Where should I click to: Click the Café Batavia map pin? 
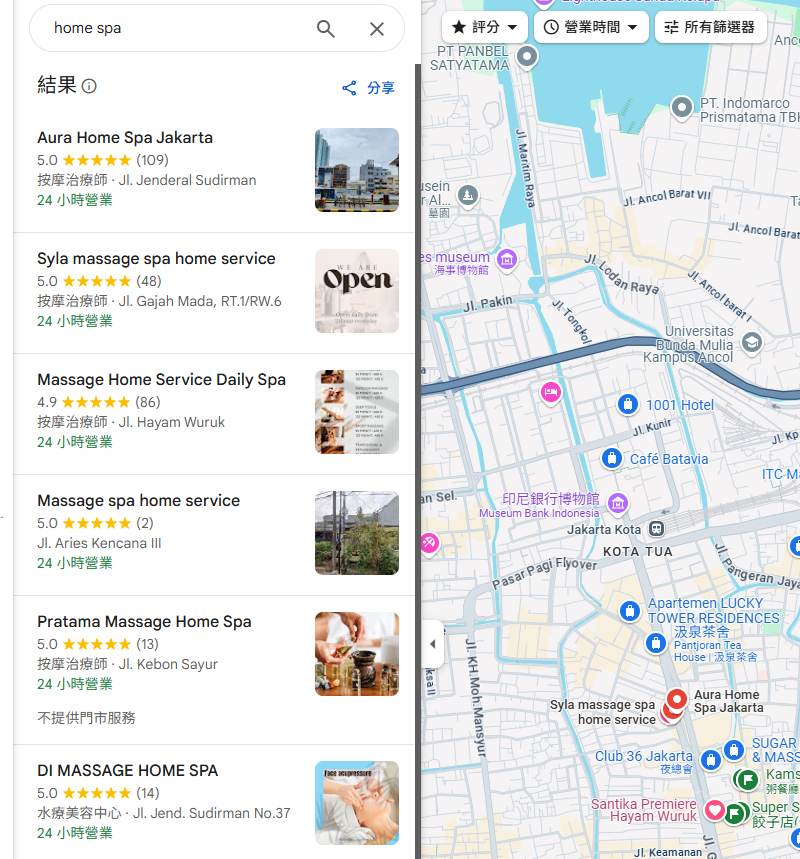pyautogui.click(x=612, y=458)
